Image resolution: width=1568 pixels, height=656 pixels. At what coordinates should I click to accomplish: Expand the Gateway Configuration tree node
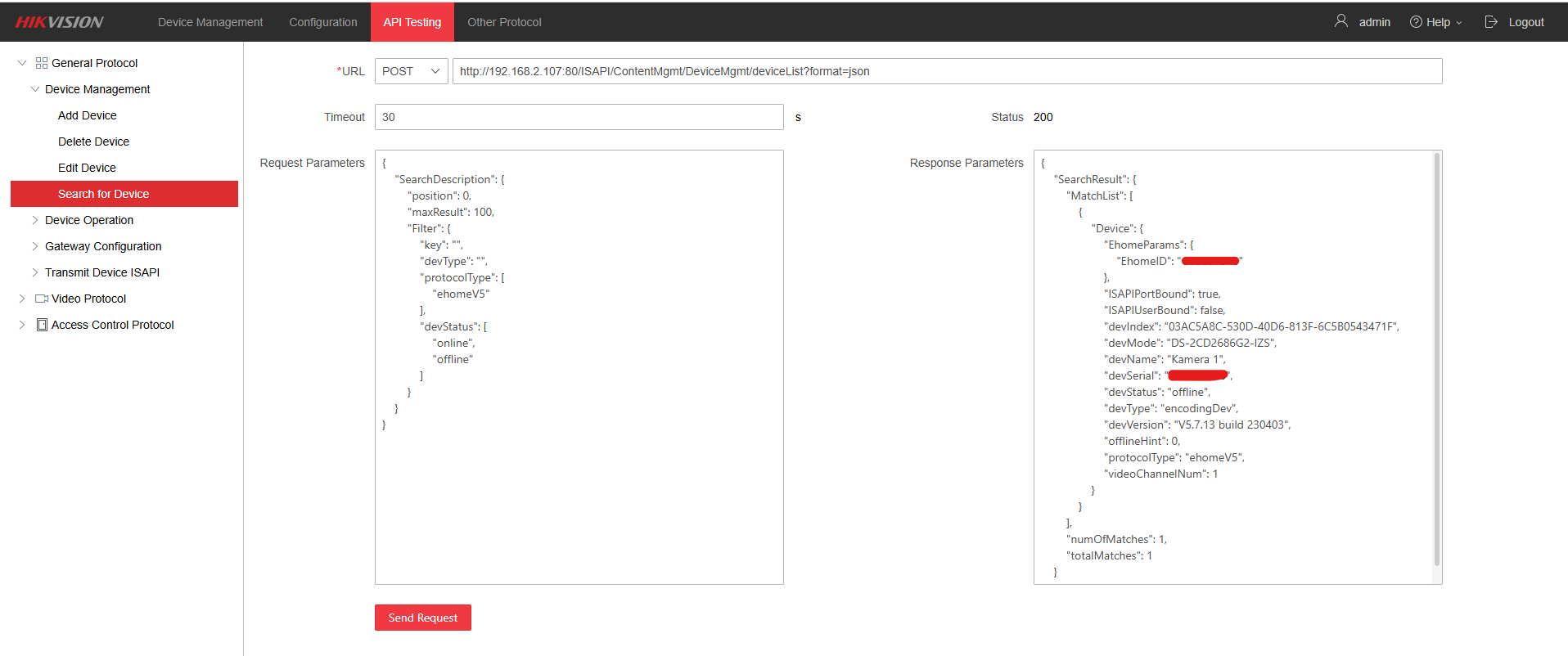tap(35, 246)
